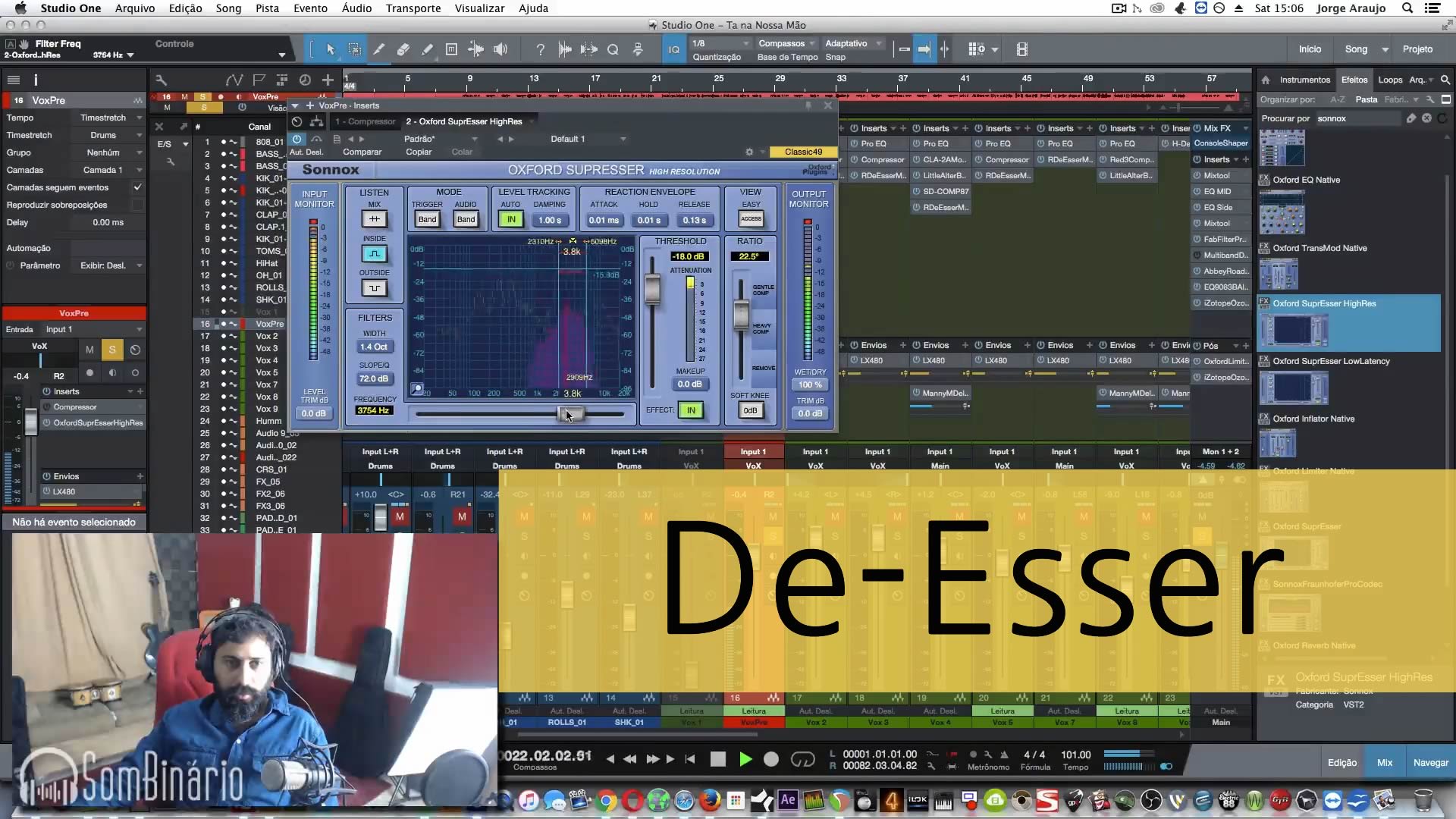Toggle the IQ quantize button
This screenshot has width=1456, height=819.
(673, 49)
